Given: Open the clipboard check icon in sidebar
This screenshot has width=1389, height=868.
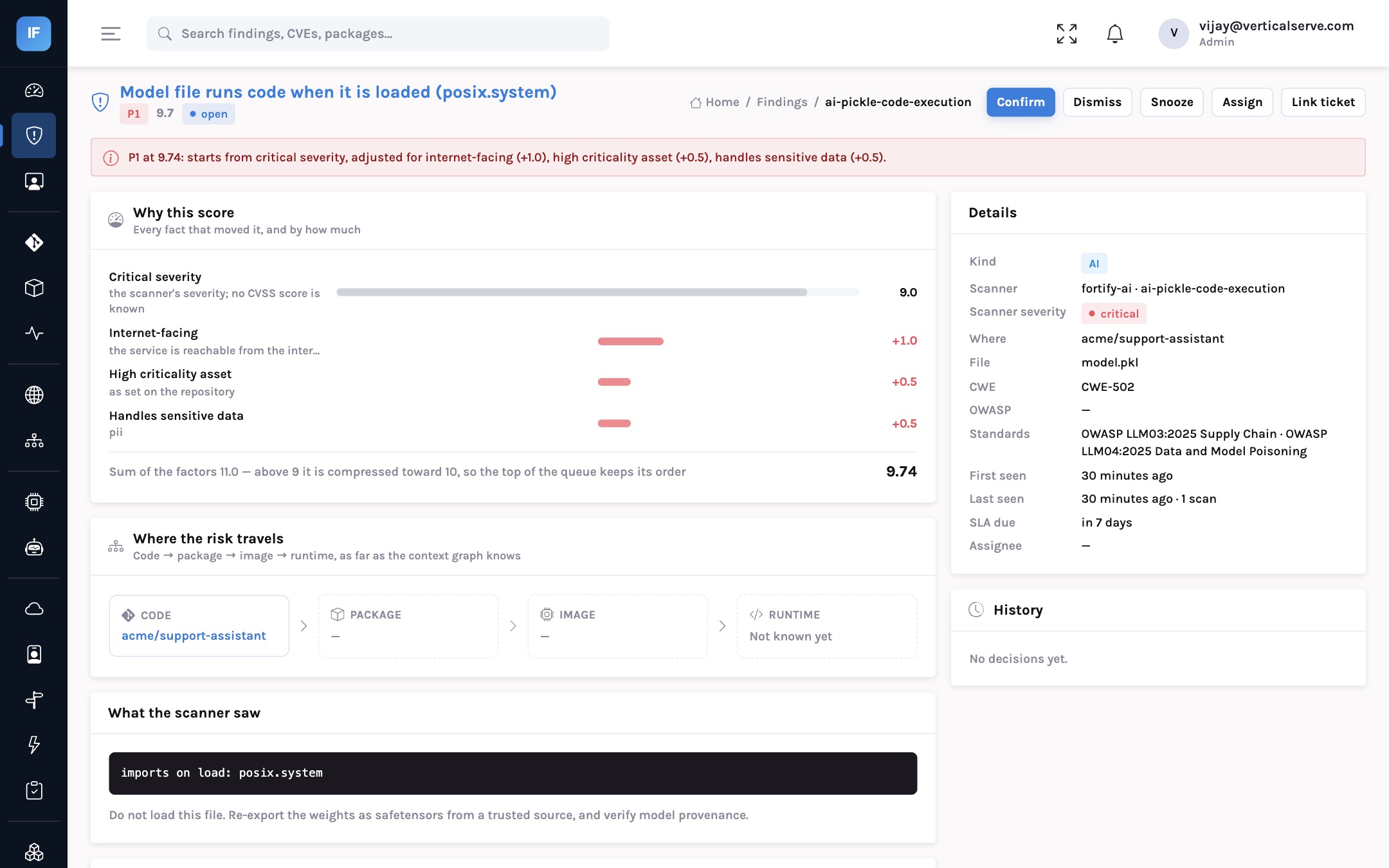Looking at the screenshot, I should click(33, 790).
